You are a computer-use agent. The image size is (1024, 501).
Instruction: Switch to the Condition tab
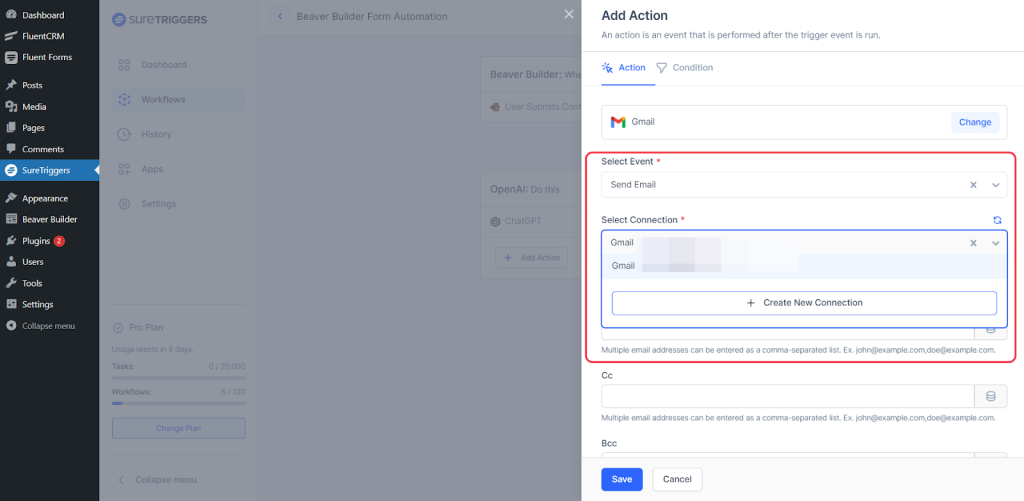685,68
